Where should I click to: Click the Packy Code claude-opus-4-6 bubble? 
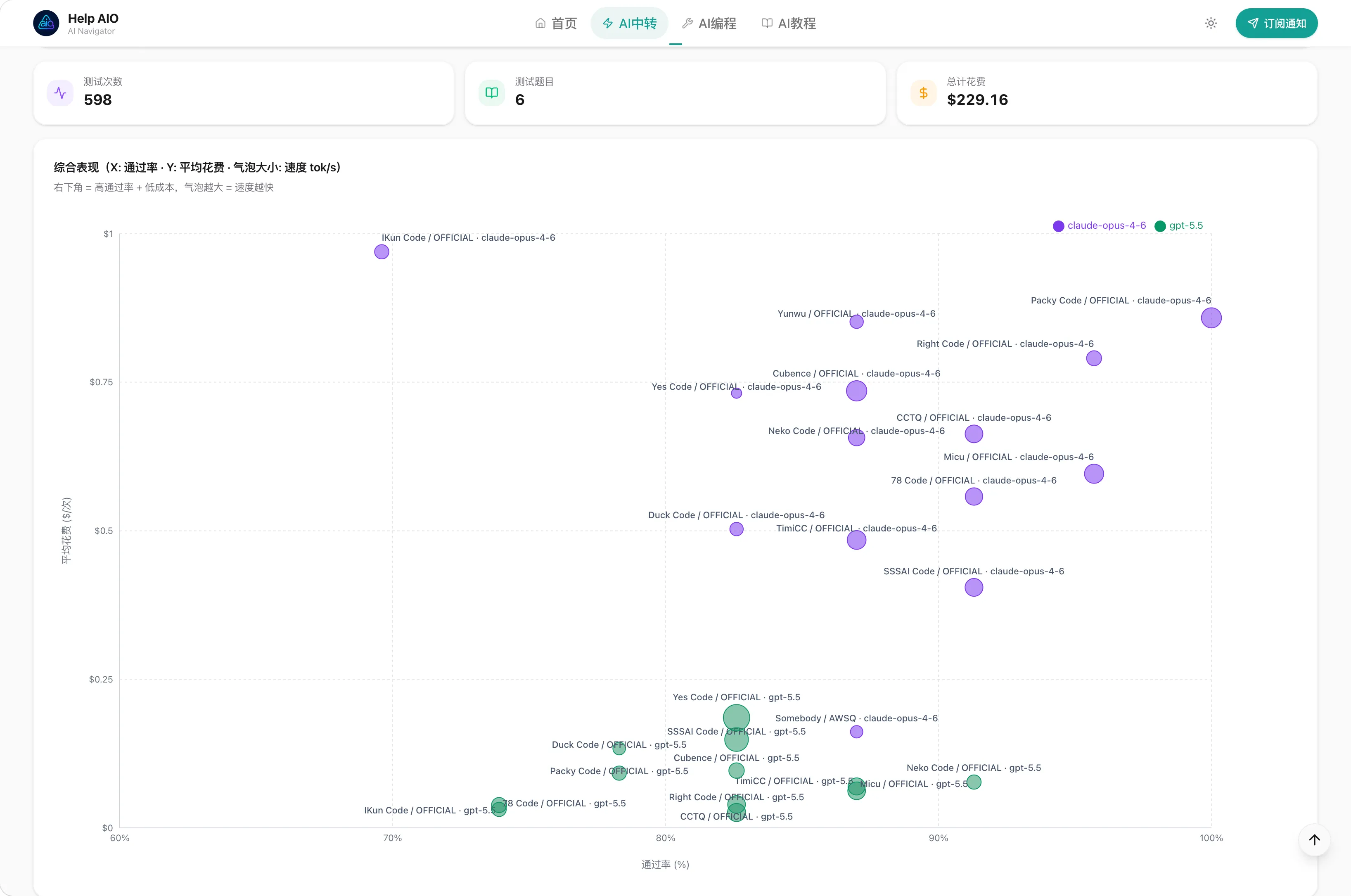click(x=1211, y=318)
